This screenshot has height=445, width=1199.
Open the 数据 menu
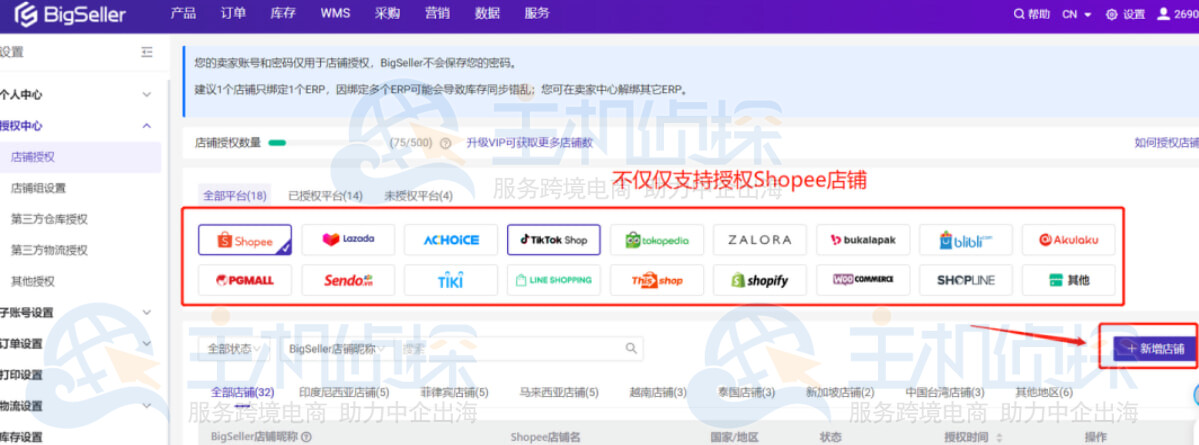pyautogui.click(x=487, y=13)
